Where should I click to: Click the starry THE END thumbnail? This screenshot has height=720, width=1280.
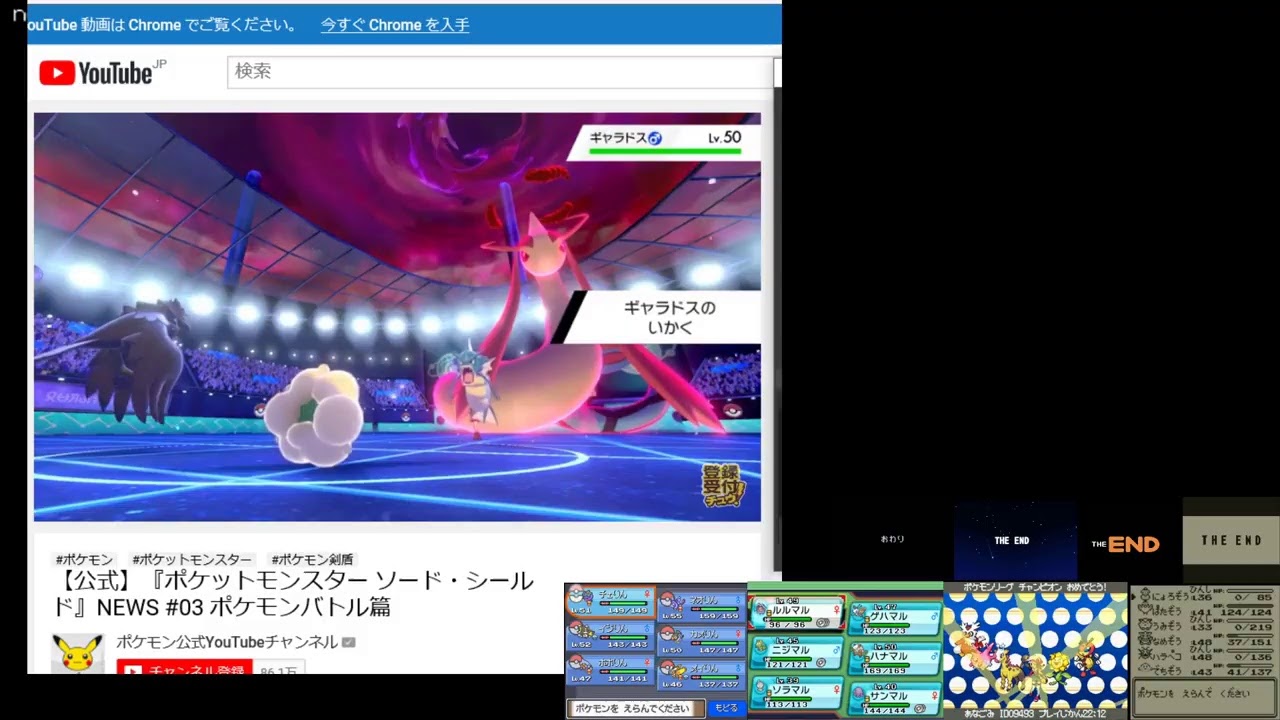pyautogui.click(x=1014, y=540)
